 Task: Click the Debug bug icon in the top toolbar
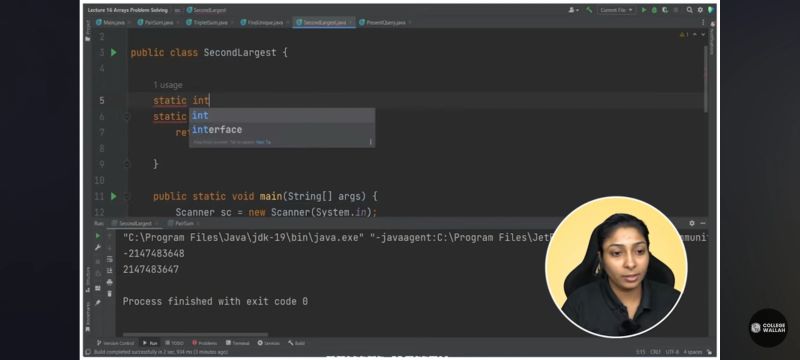[x=654, y=10]
